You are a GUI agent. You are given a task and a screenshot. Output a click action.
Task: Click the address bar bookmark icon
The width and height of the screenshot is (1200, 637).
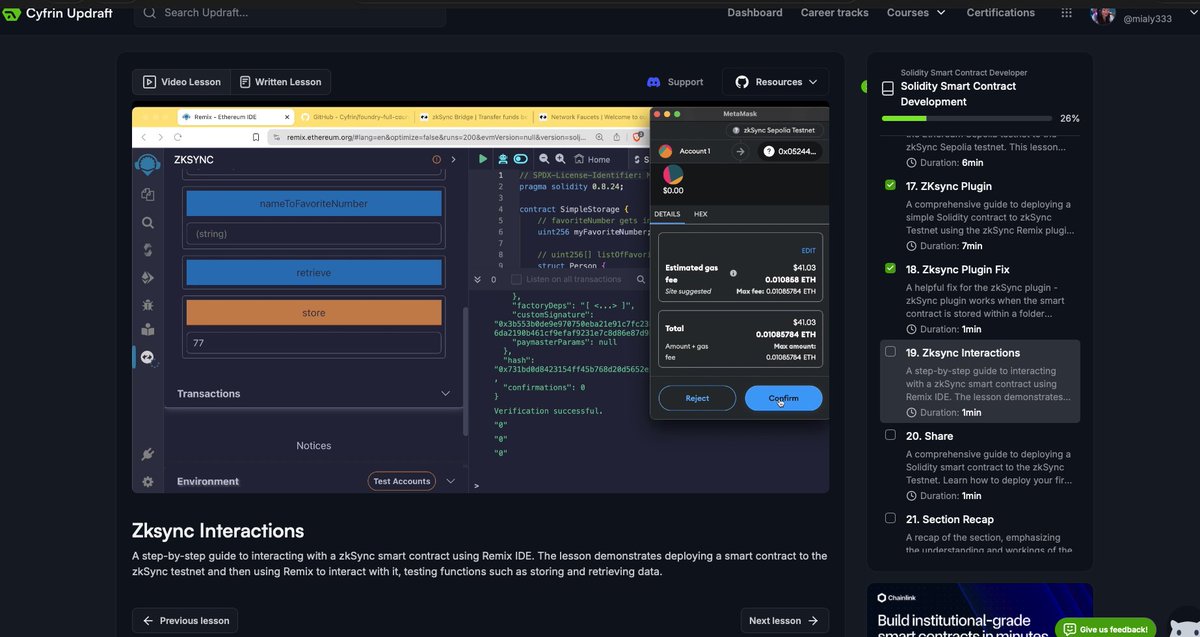click(x=257, y=137)
